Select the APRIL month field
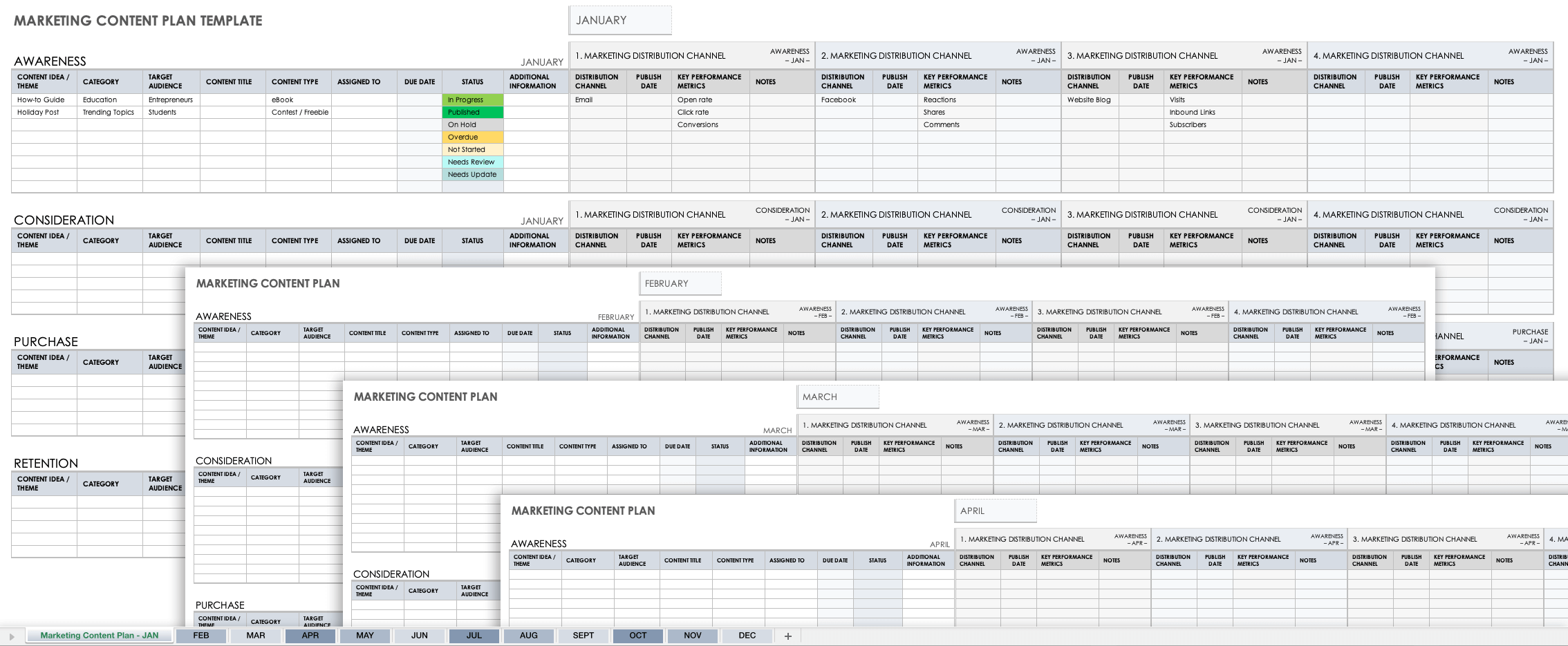 pyautogui.click(x=996, y=511)
